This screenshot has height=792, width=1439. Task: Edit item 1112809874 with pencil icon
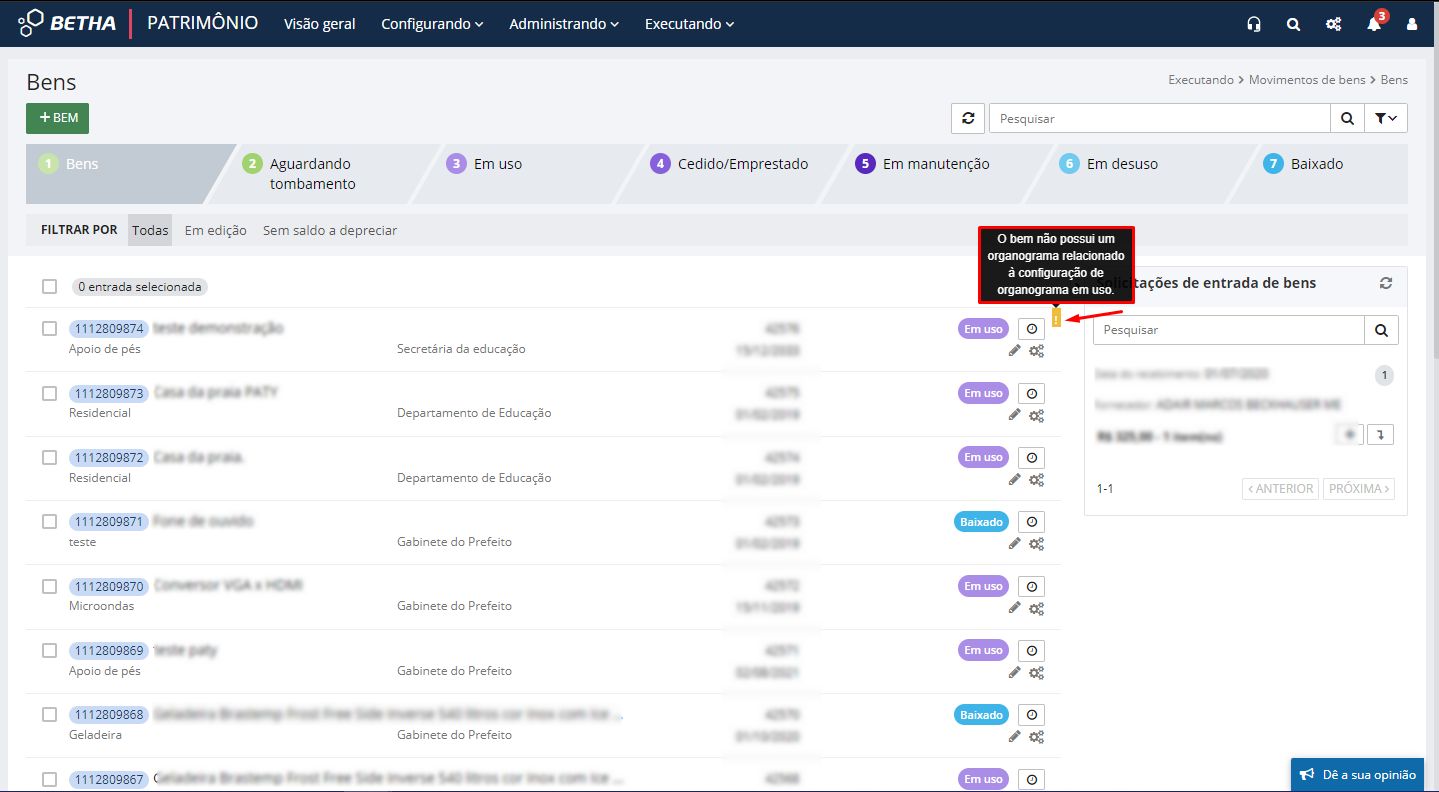pos(1015,351)
